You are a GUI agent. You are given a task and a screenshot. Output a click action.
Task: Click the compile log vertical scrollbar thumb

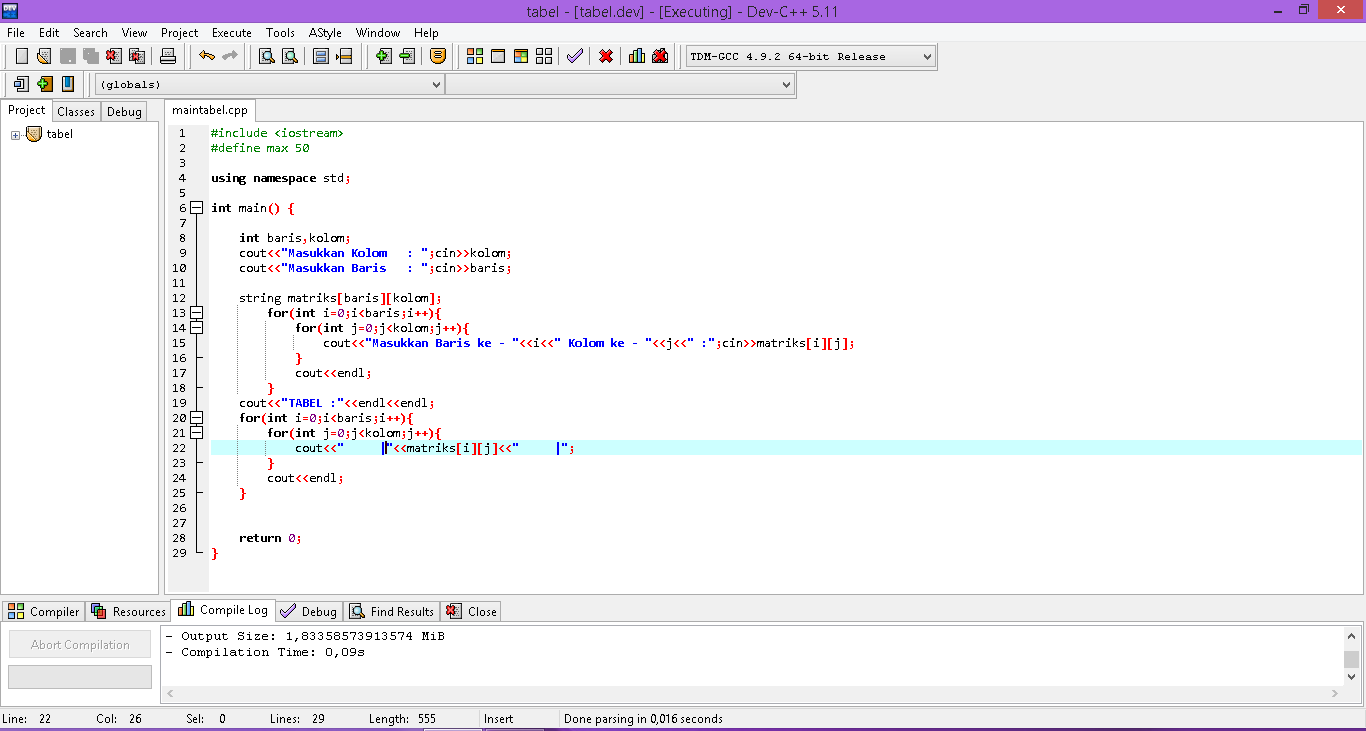tap(1351, 659)
